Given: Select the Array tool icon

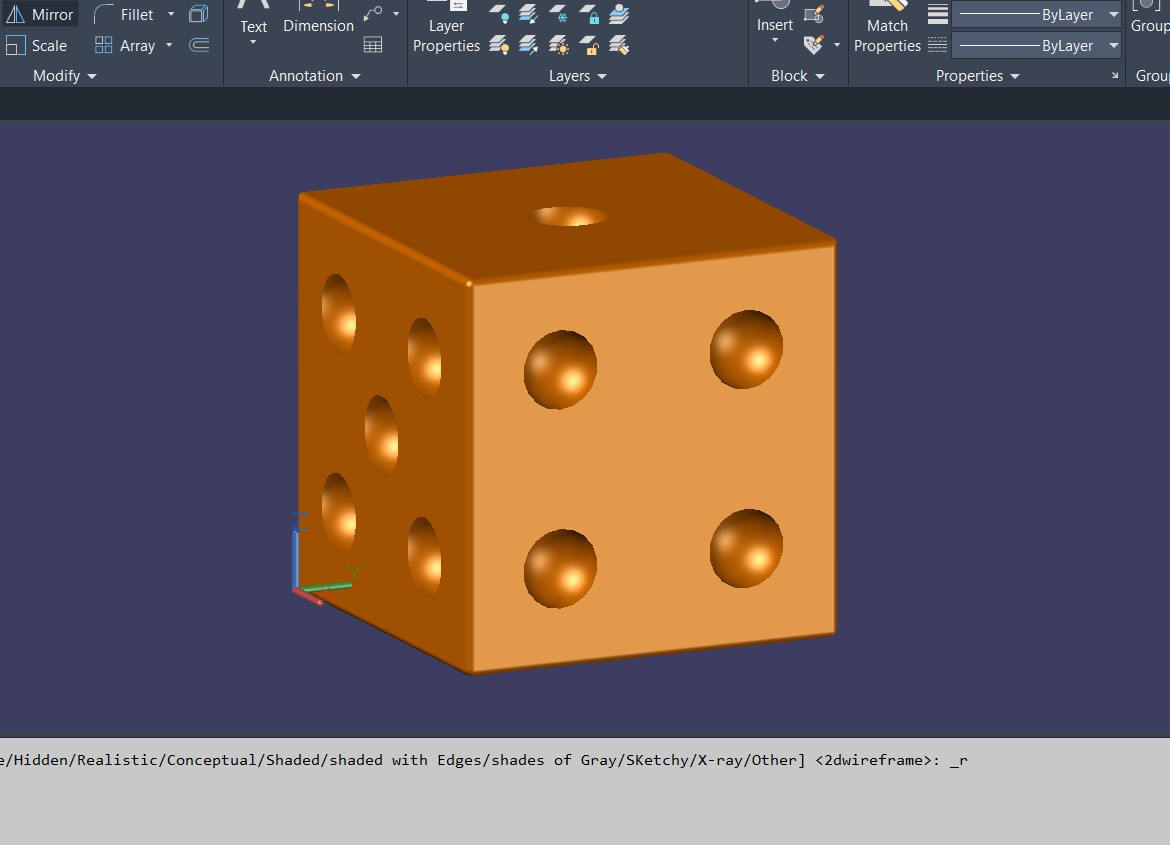Looking at the screenshot, I should click(104, 45).
